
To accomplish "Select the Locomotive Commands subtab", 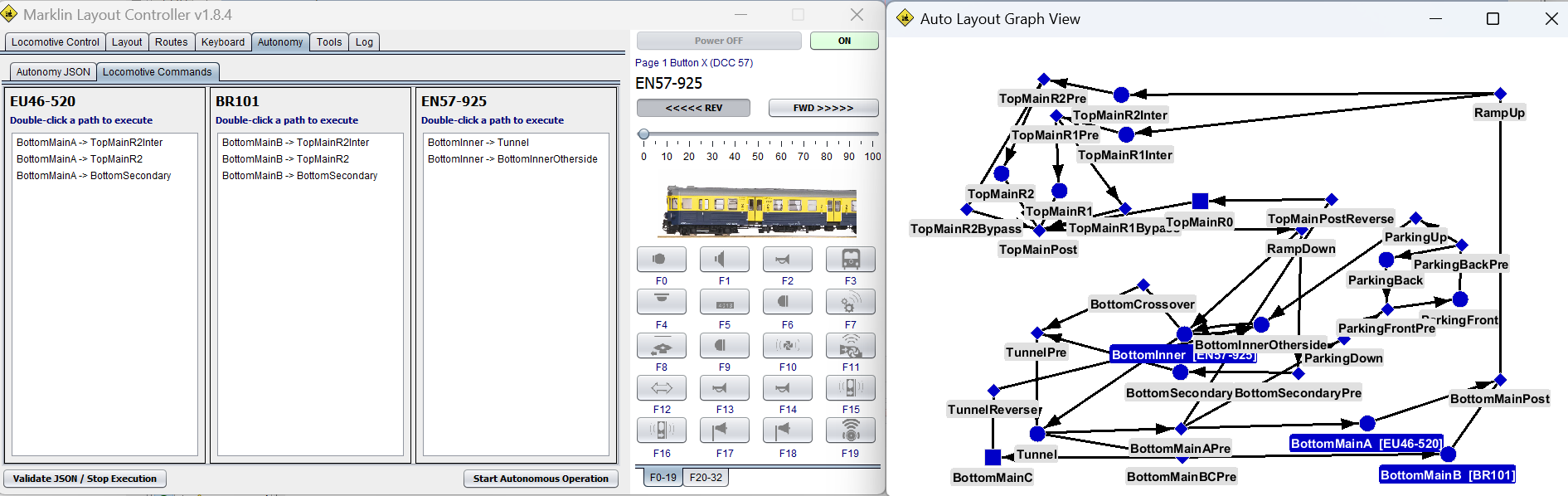I will click(158, 72).
